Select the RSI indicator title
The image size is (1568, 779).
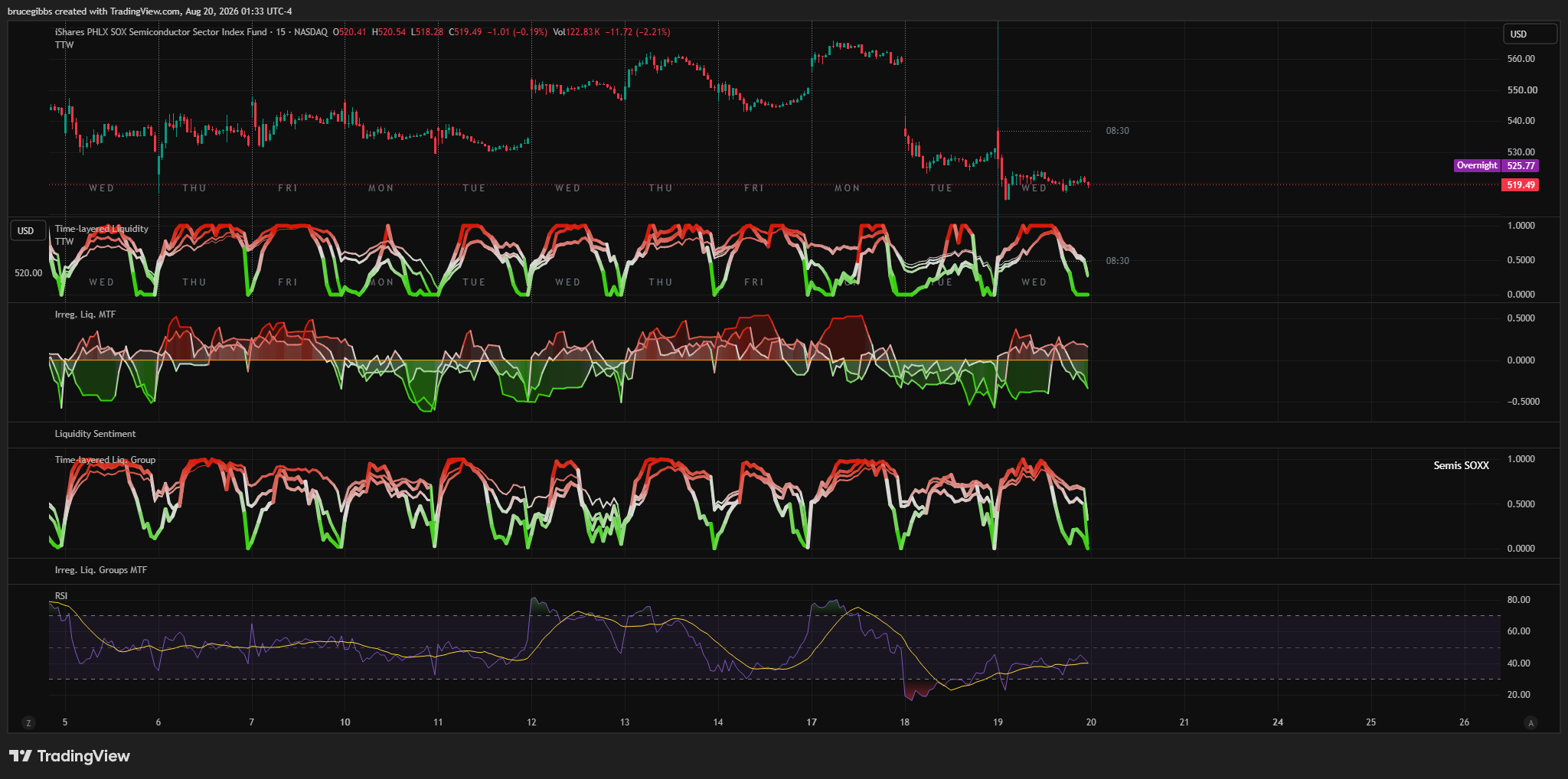[x=61, y=596]
